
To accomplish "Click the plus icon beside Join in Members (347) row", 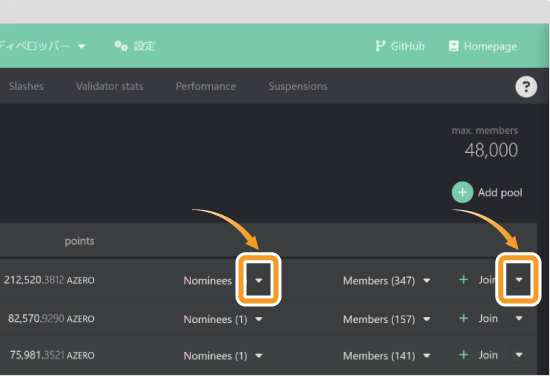I will pos(463,280).
